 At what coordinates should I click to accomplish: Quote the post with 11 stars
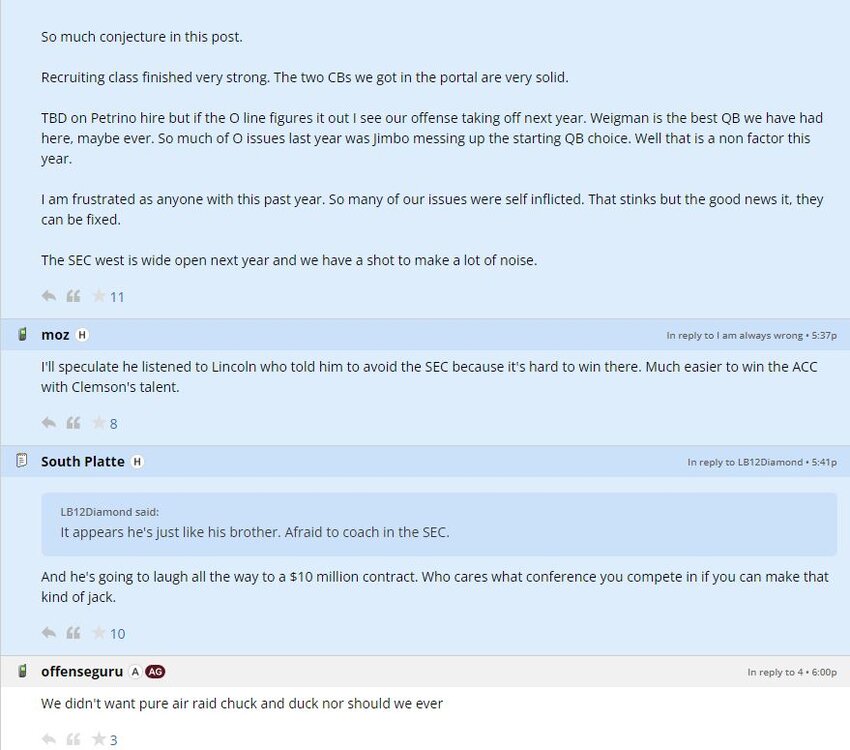click(73, 296)
